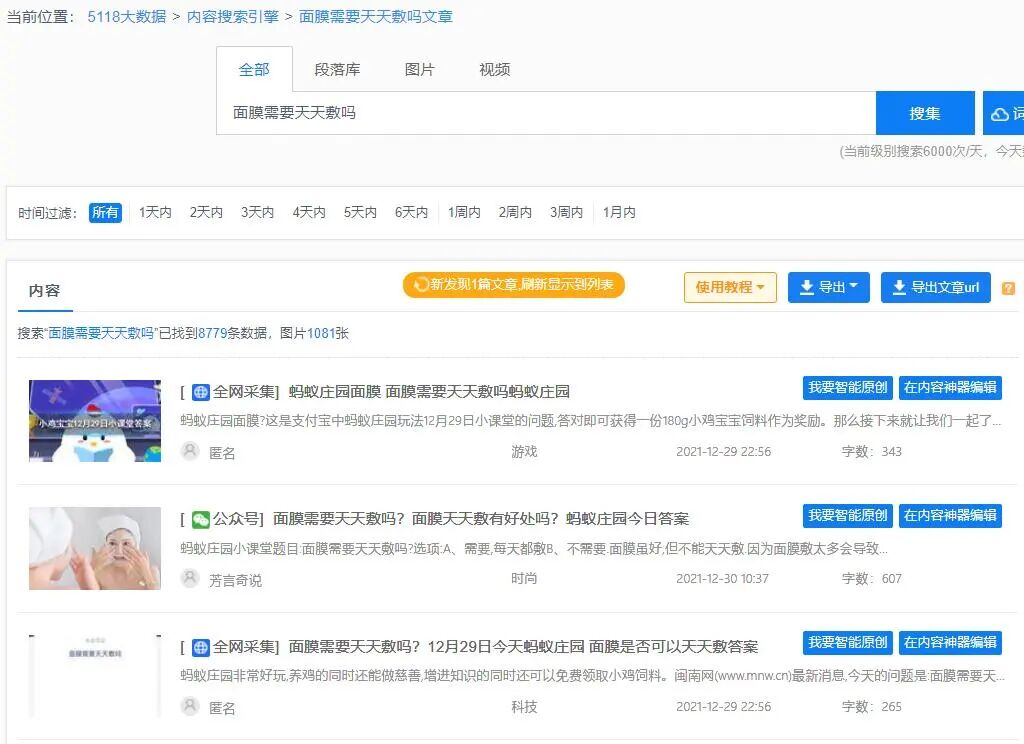Filter results to 3天内

point(257,212)
